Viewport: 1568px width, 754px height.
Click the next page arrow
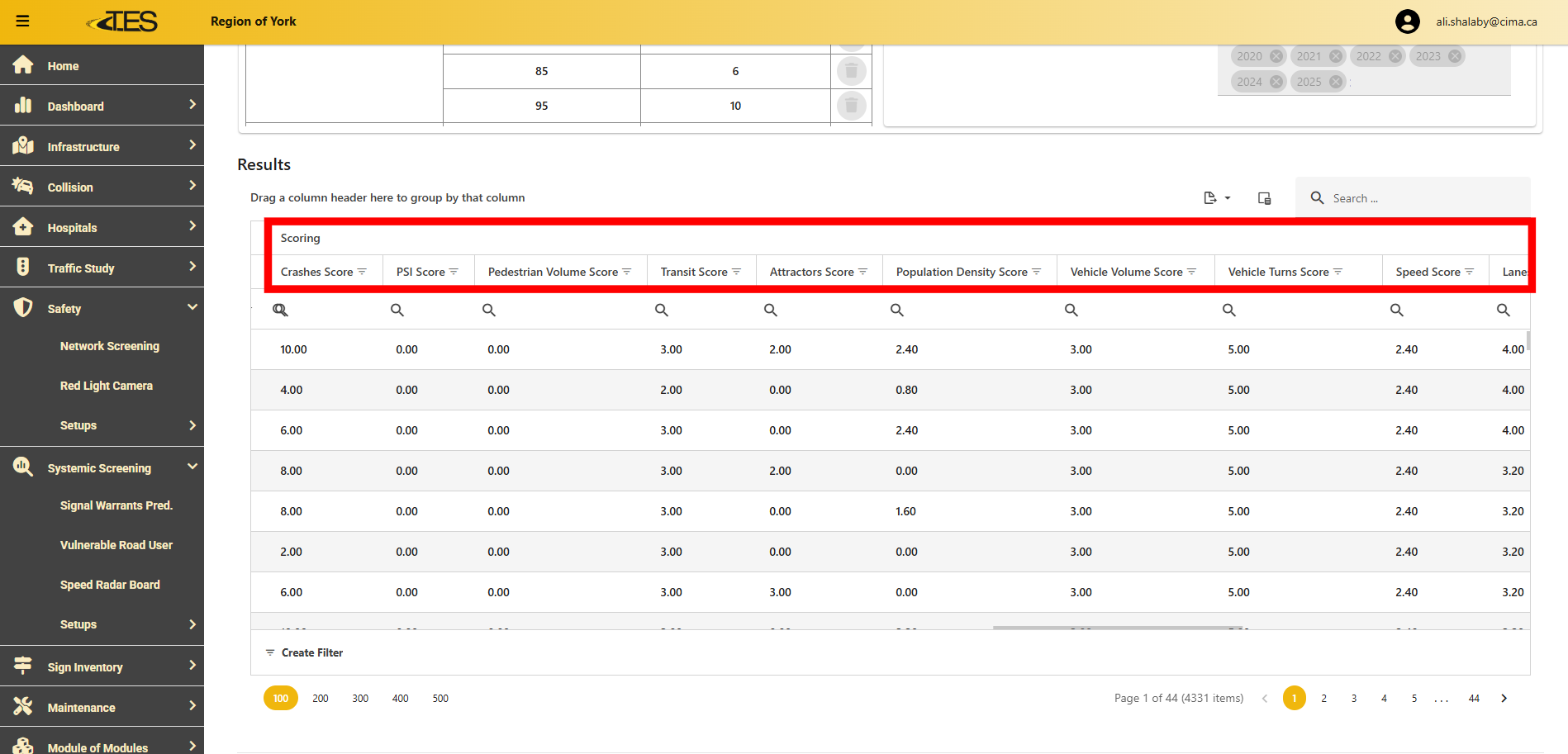click(1504, 699)
